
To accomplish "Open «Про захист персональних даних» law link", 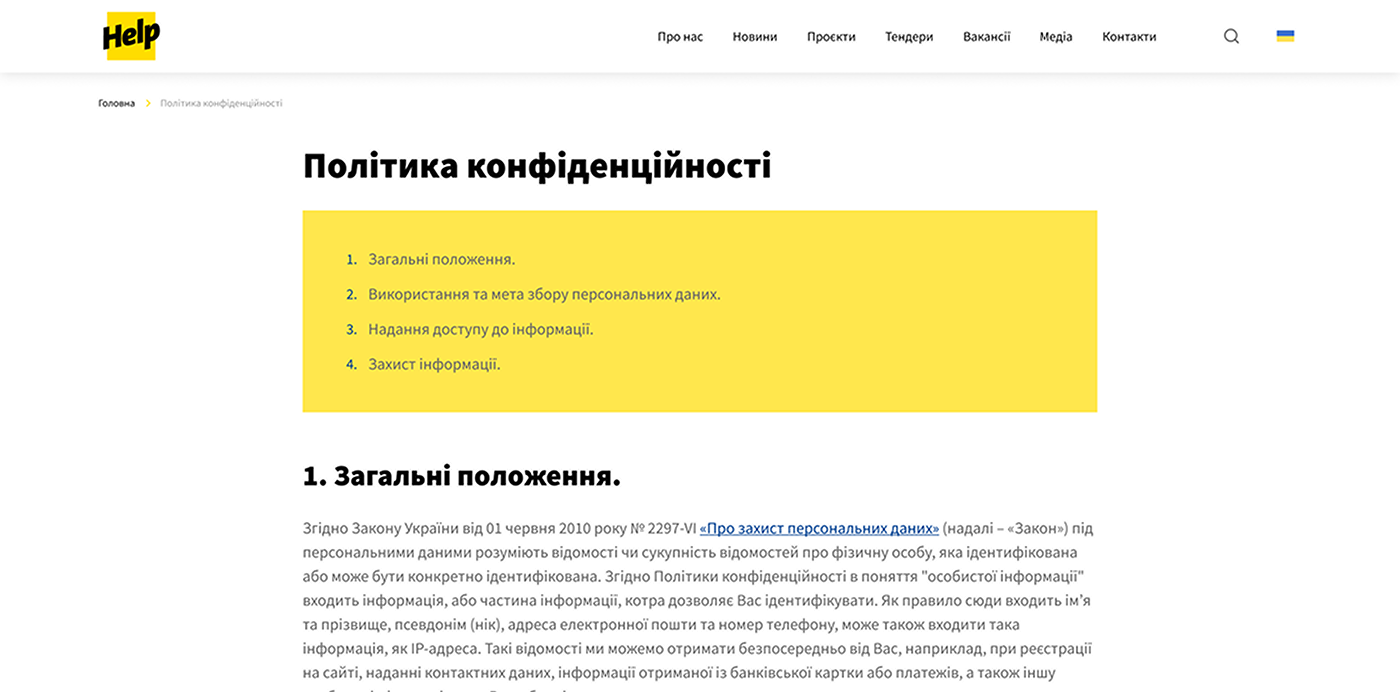I will (819, 528).
